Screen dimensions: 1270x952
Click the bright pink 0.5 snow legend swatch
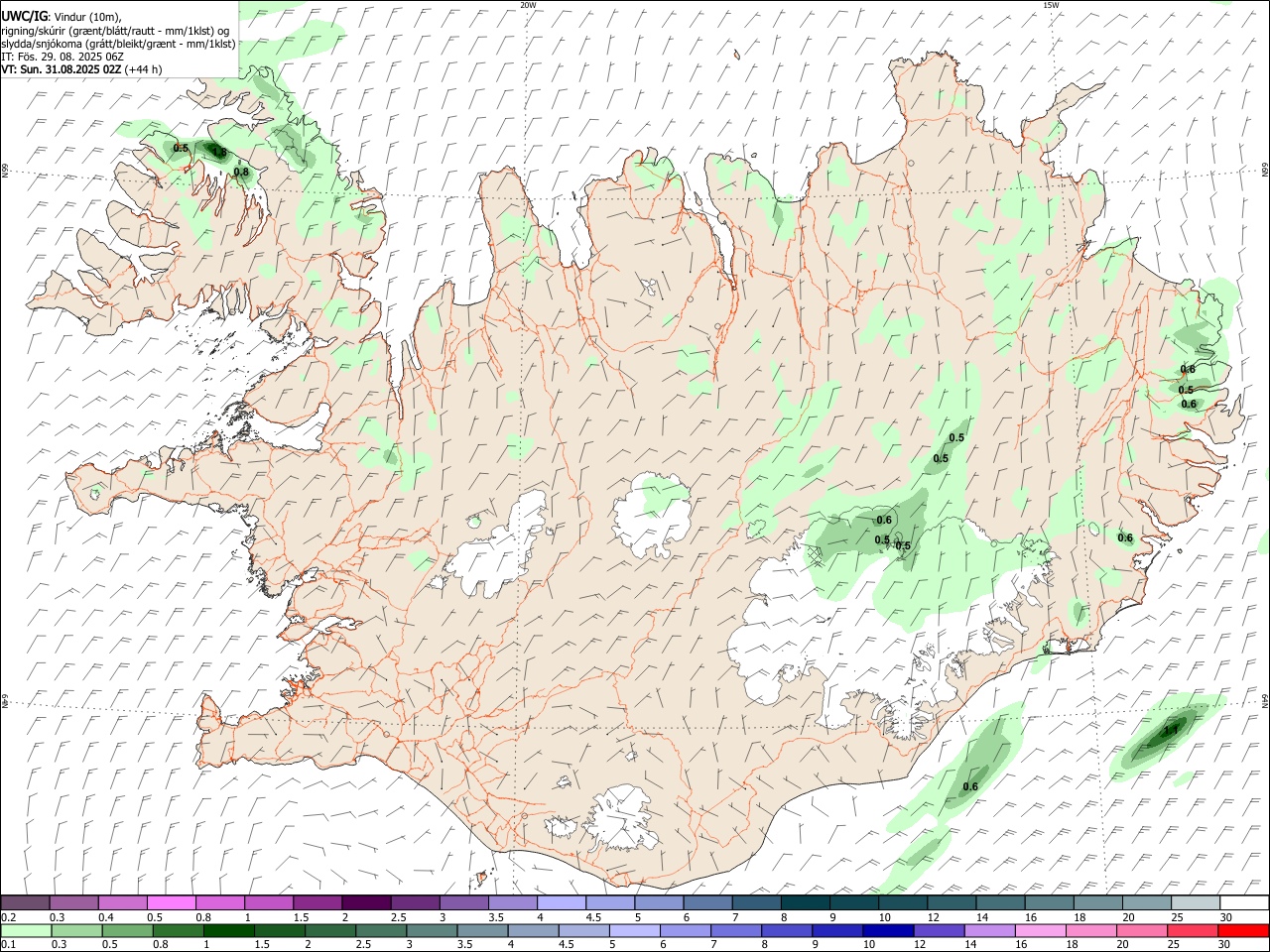pos(171,902)
